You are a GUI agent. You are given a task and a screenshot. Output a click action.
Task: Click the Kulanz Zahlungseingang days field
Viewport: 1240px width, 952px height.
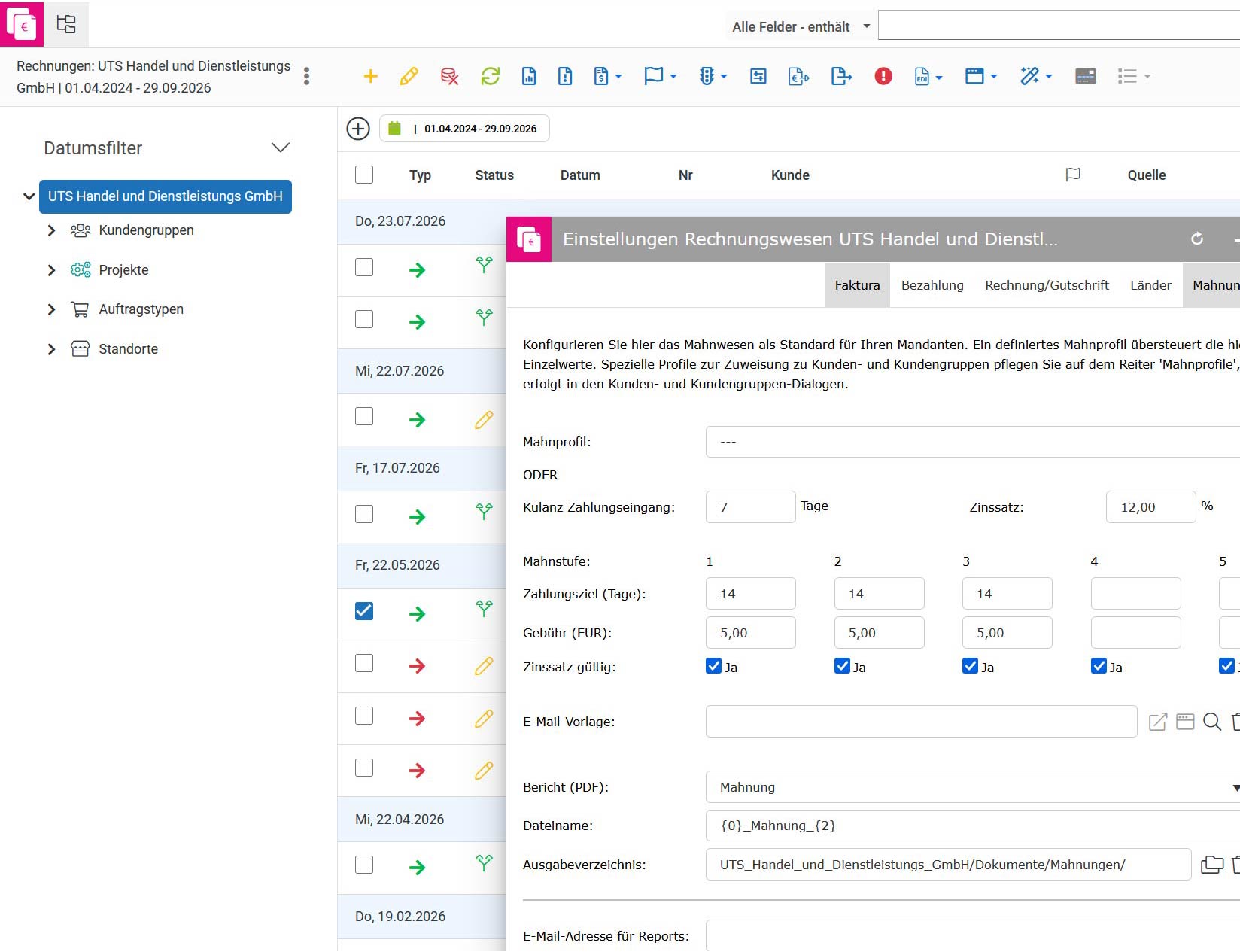[x=751, y=506]
